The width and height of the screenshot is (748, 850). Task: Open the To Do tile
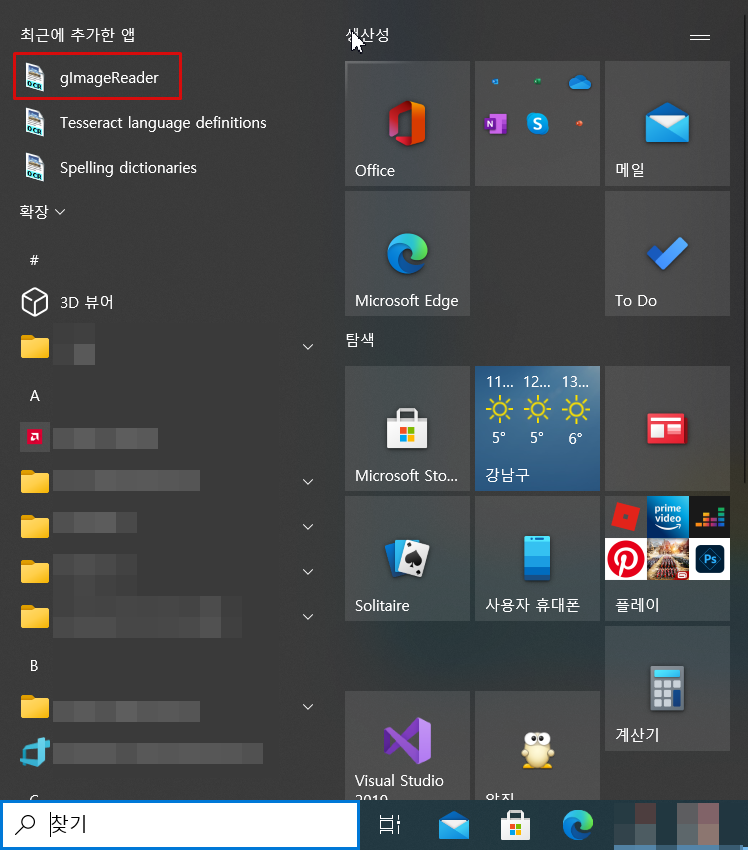pos(667,253)
